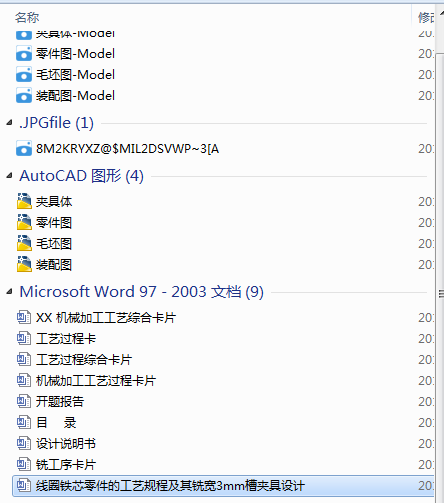Select document 铣工序卡片
The height and width of the screenshot is (503, 444).
click(x=66, y=464)
